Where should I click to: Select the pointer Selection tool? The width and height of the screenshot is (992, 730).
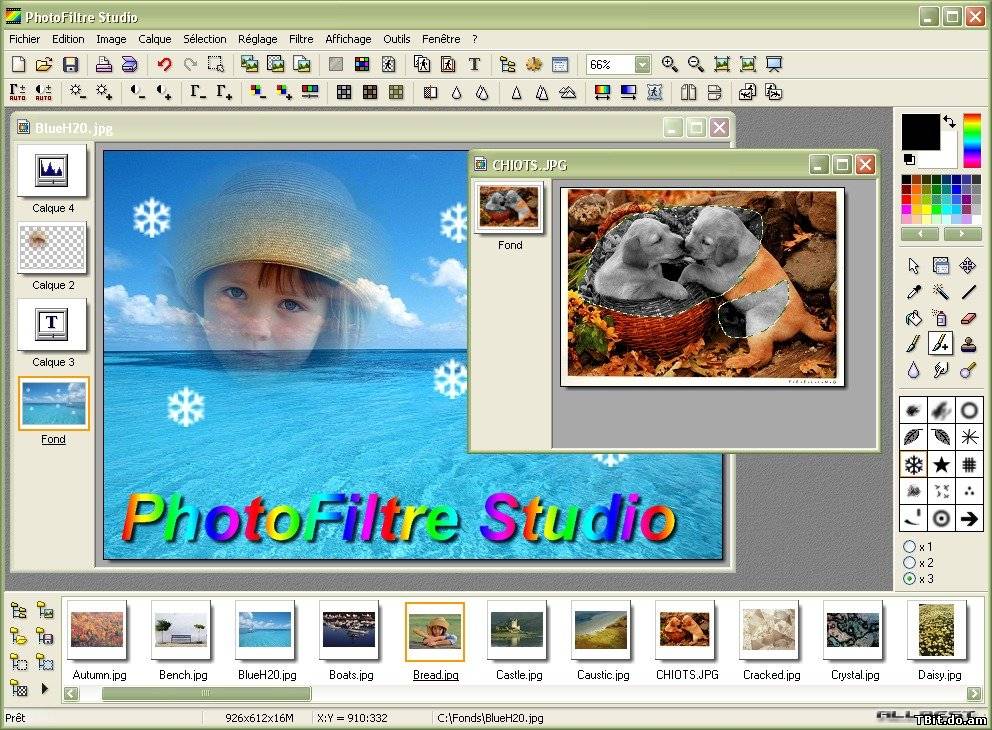click(x=914, y=266)
